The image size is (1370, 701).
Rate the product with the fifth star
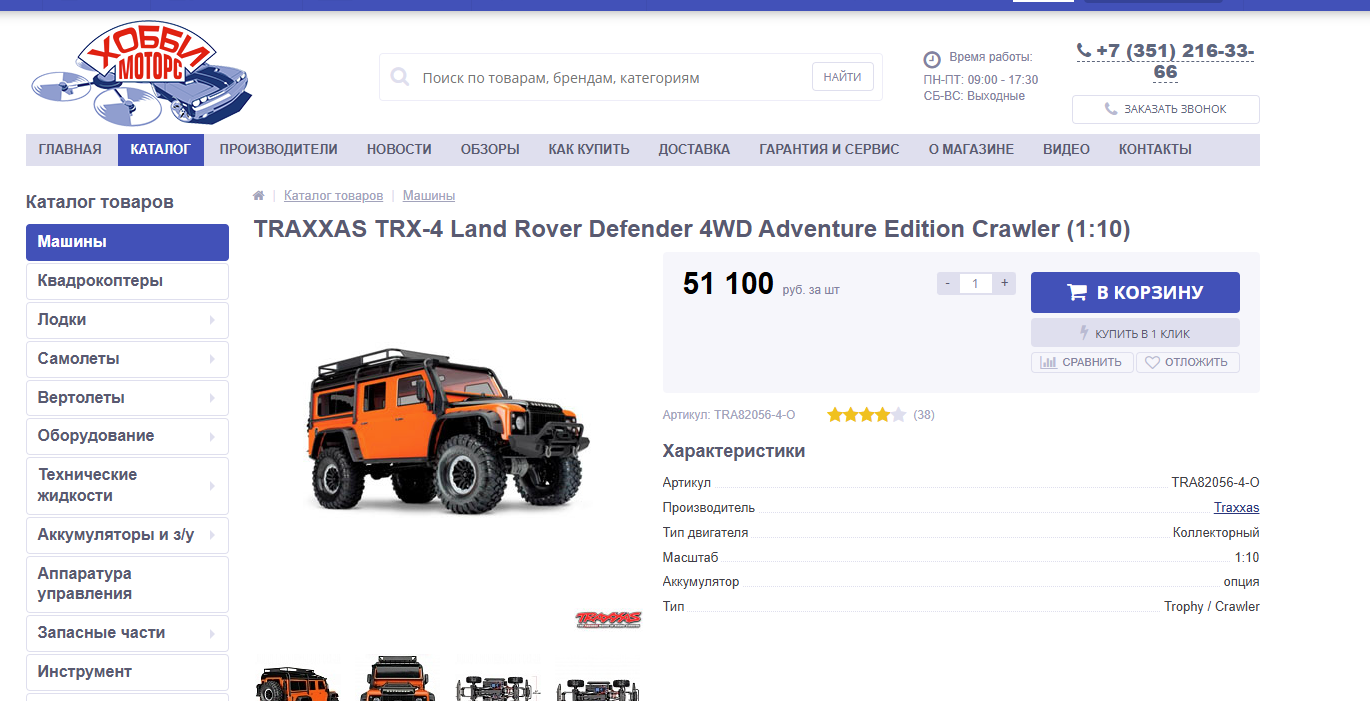898,414
